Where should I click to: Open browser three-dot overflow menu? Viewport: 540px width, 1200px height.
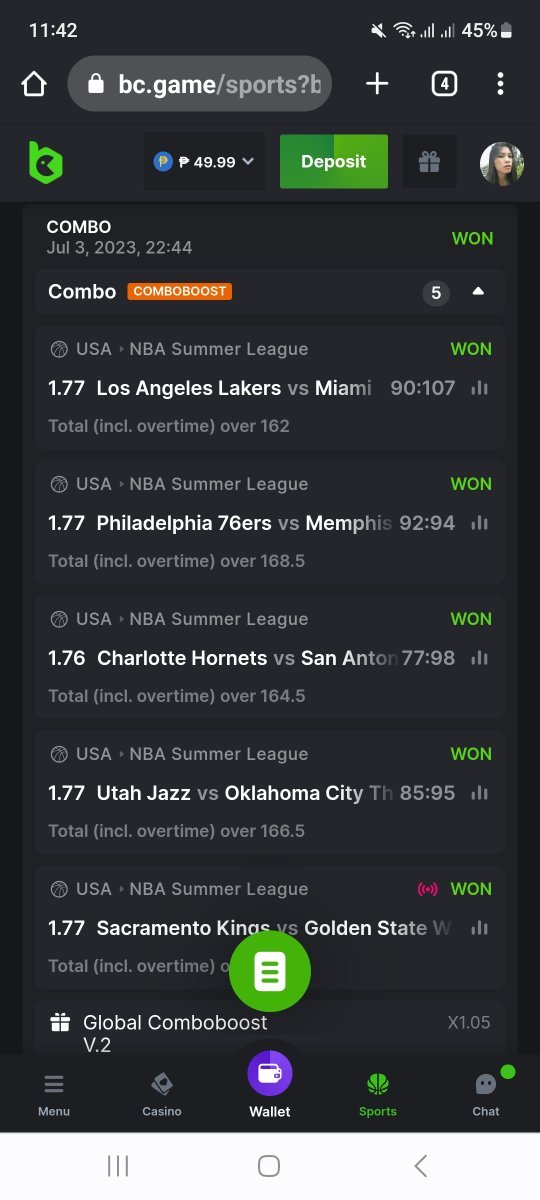[500, 84]
